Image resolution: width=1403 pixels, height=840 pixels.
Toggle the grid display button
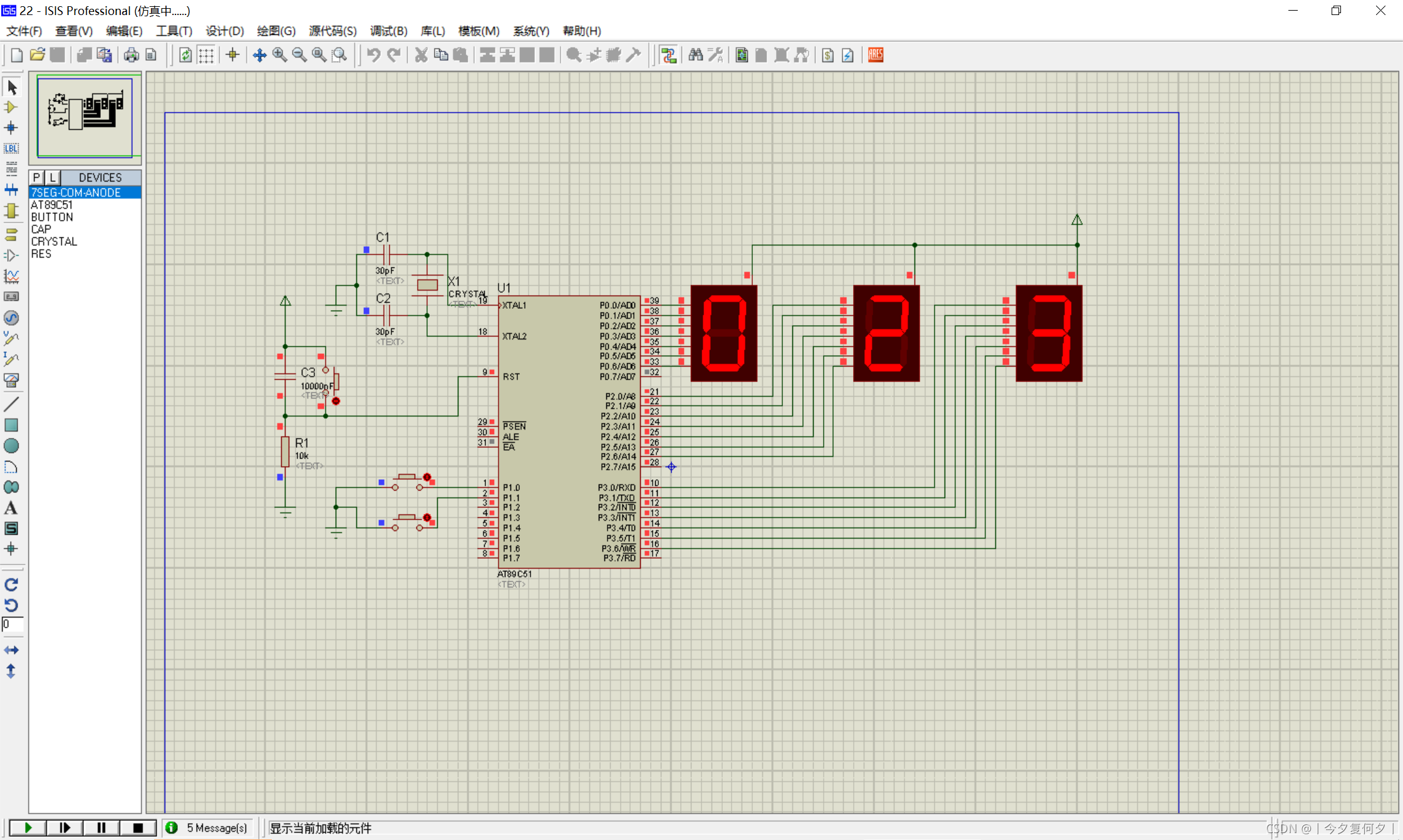[206, 55]
